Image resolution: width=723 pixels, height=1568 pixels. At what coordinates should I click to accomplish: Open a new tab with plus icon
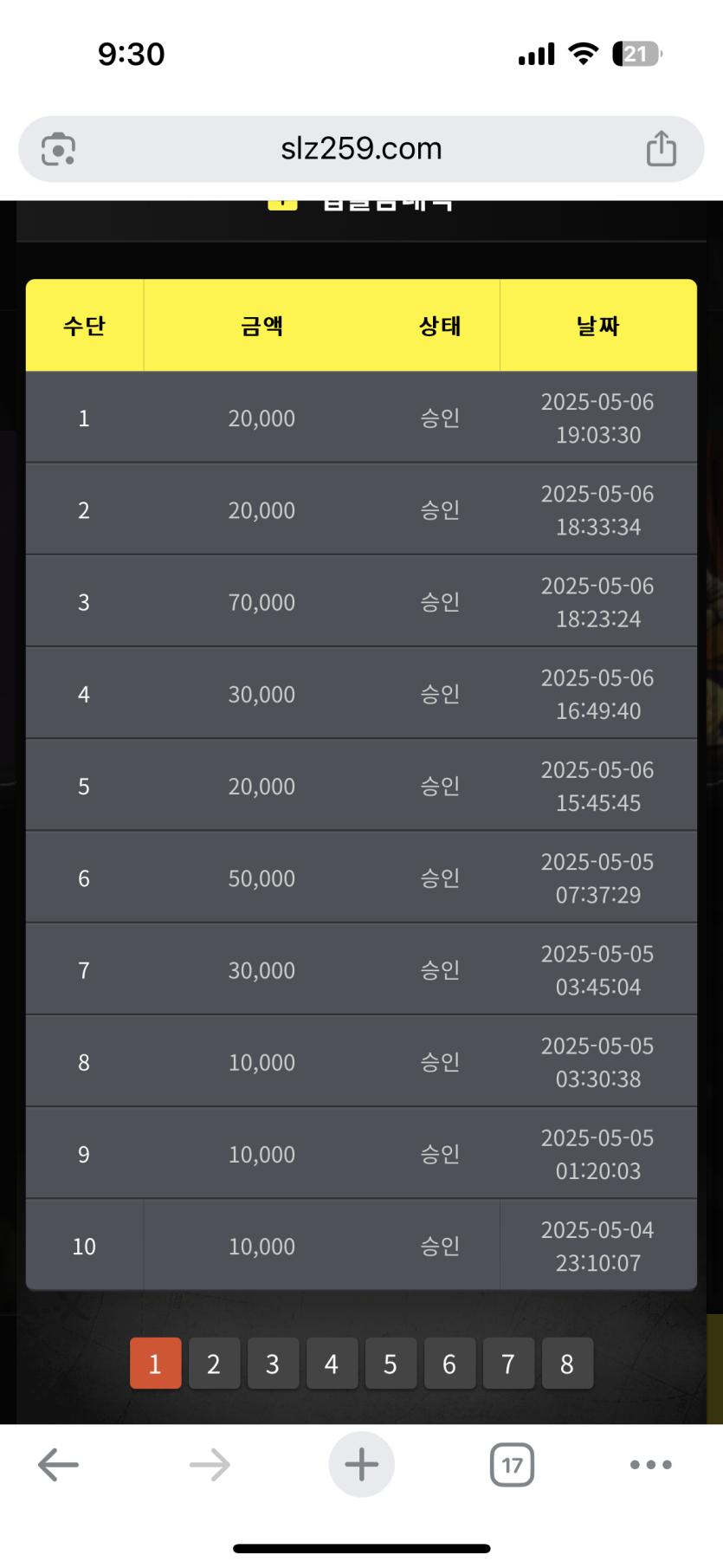coord(361,1464)
